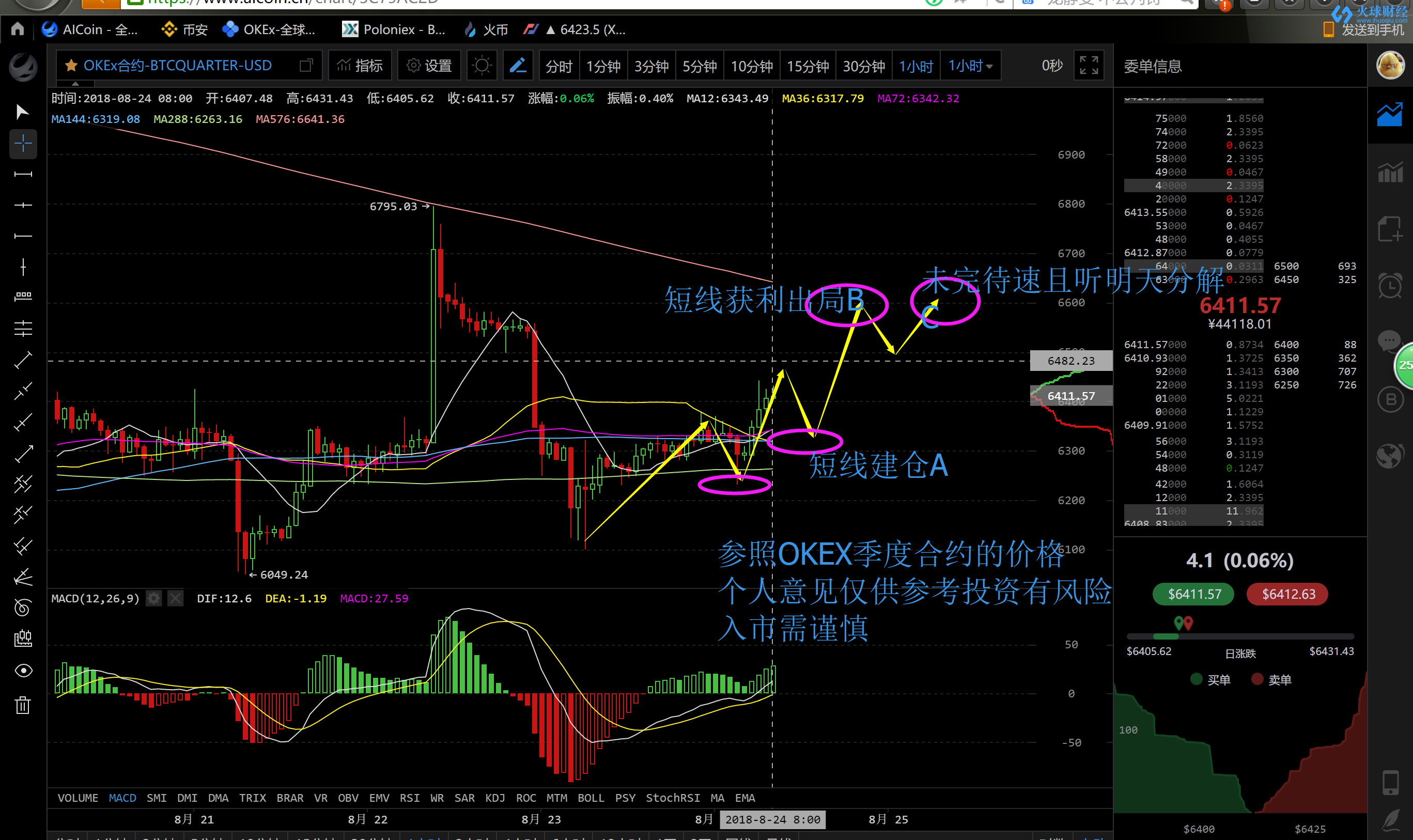This screenshot has height=840, width=1413.
Task: Open the circled B coin icon
Action: (x=1390, y=400)
